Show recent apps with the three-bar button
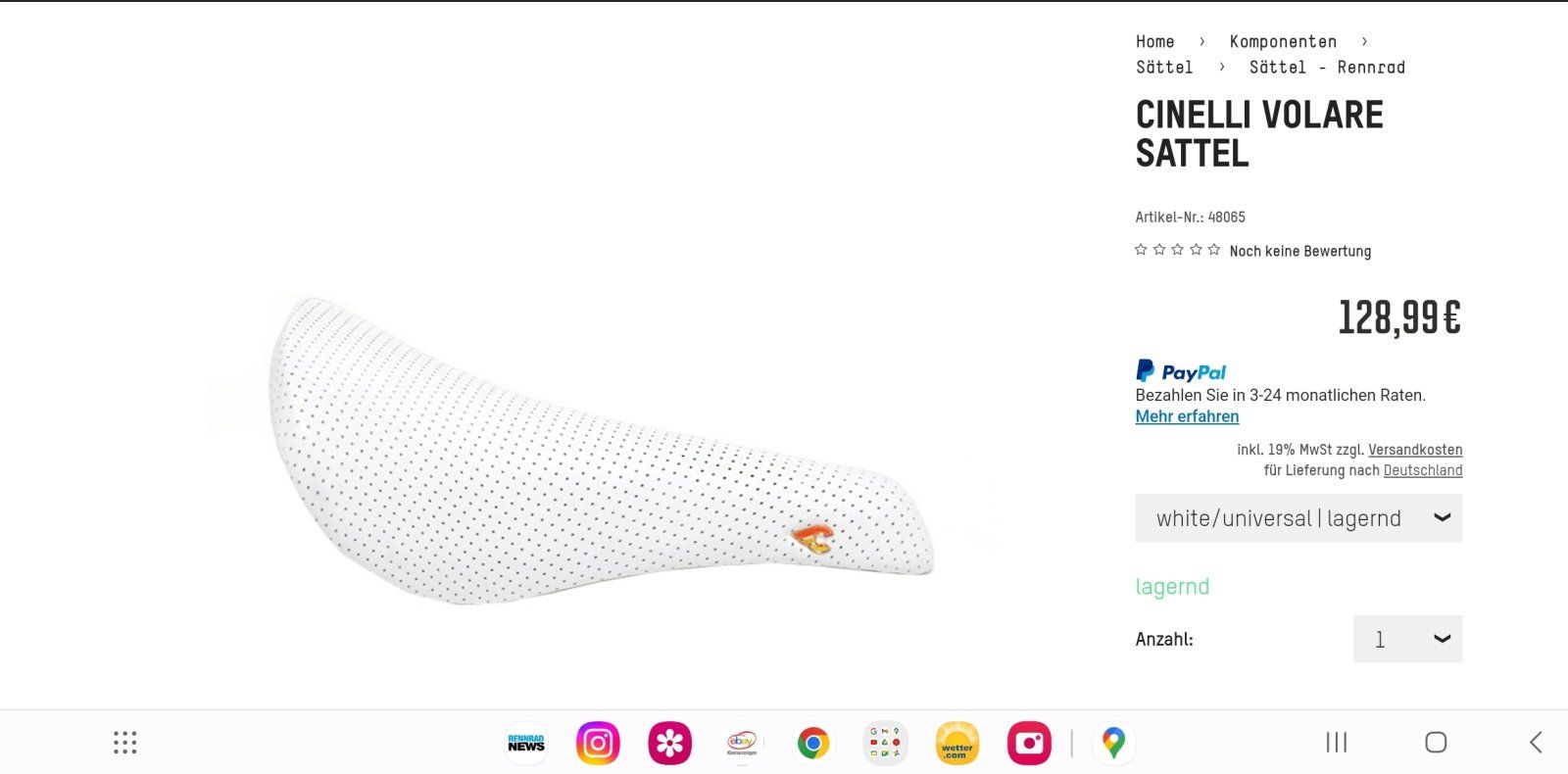Screen dimensions: 1568x774 (1337, 743)
